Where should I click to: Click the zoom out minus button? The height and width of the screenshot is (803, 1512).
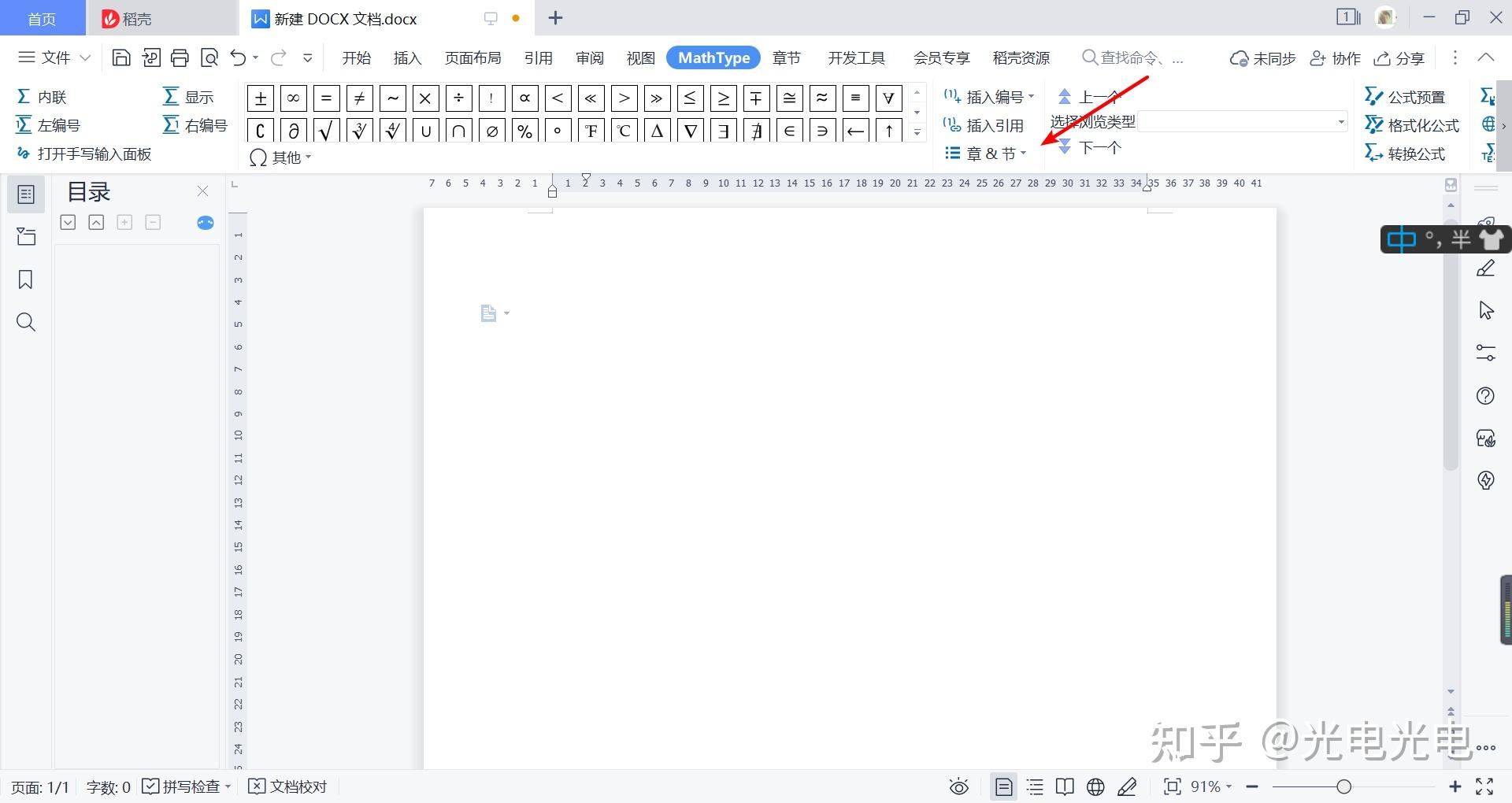coord(1252,786)
